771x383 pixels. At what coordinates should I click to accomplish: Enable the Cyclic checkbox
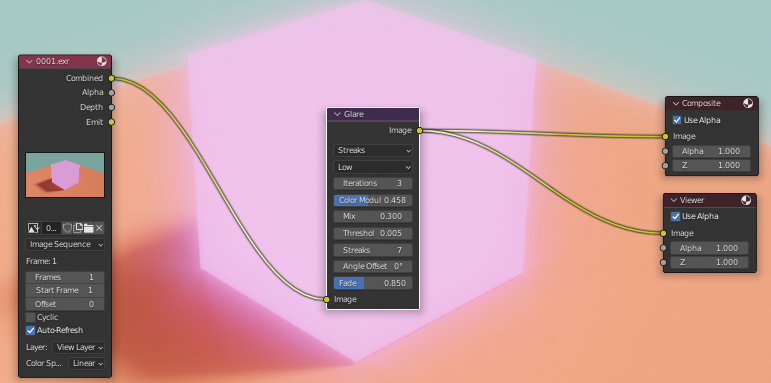coord(30,317)
